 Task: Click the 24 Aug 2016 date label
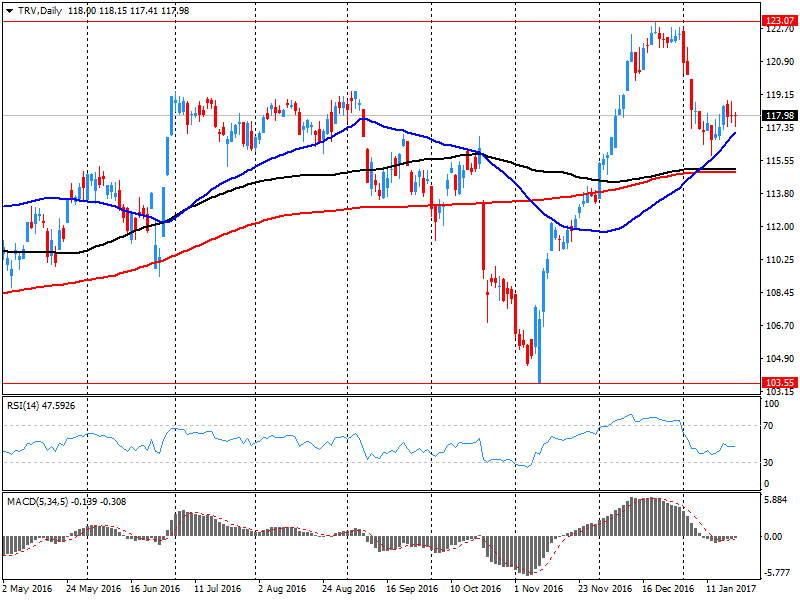[348, 589]
